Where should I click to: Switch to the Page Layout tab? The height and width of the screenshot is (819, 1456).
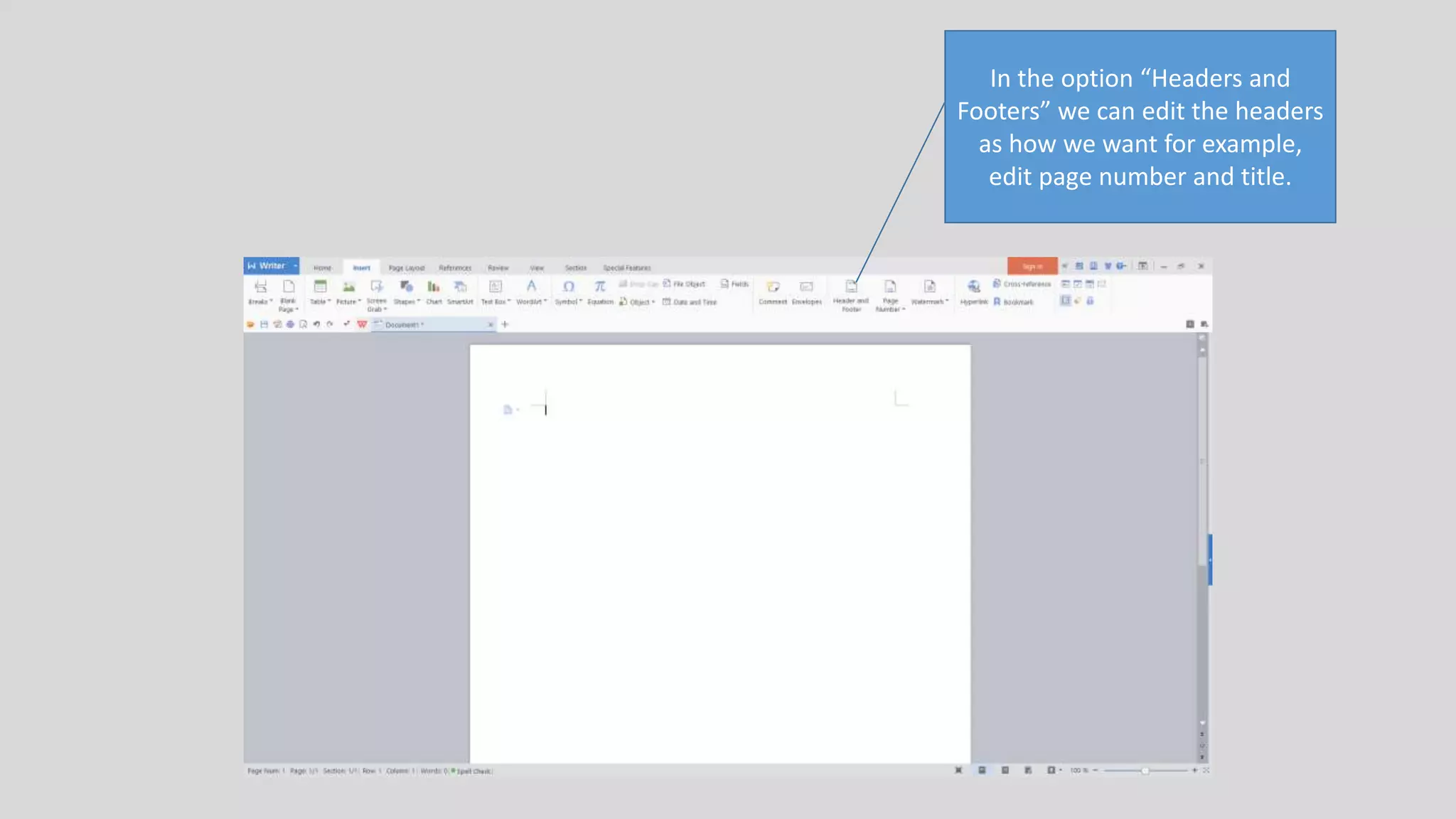(x=407, y=268)
